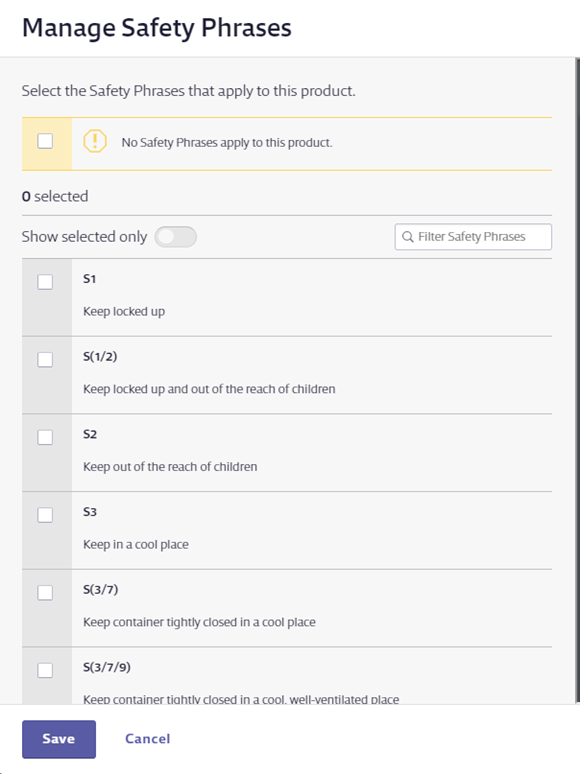Focus the Filter Safety Phrases search field
The image size is (580, 774).
473,237
